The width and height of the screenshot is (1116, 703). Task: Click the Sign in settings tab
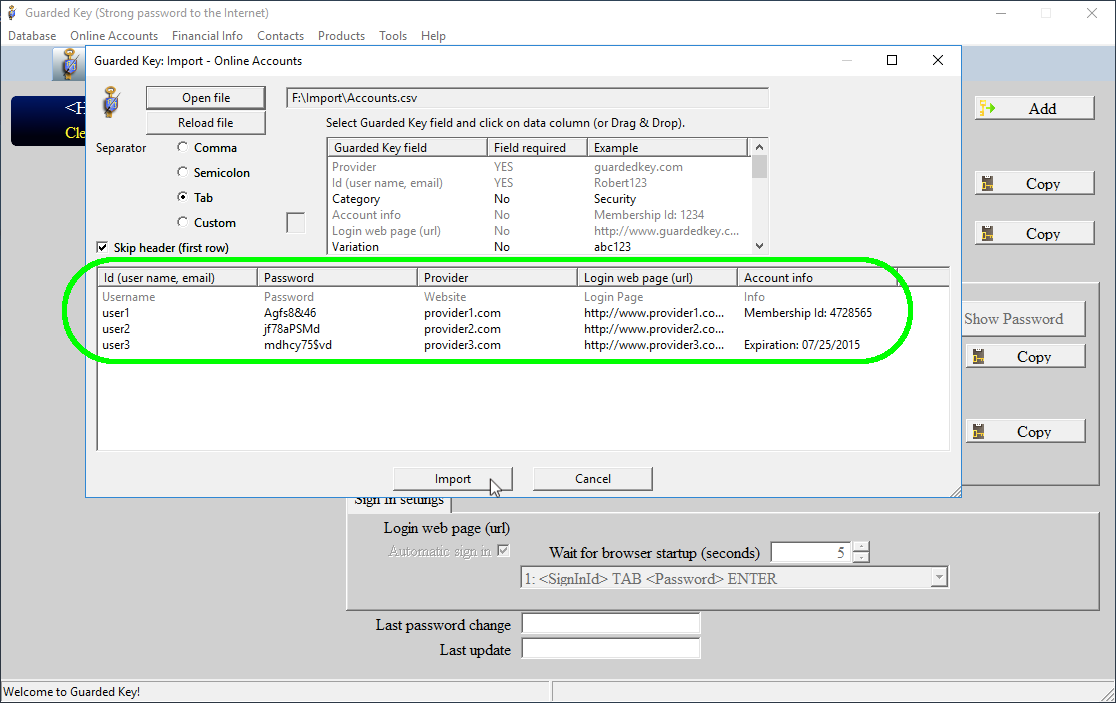(399, 502)
